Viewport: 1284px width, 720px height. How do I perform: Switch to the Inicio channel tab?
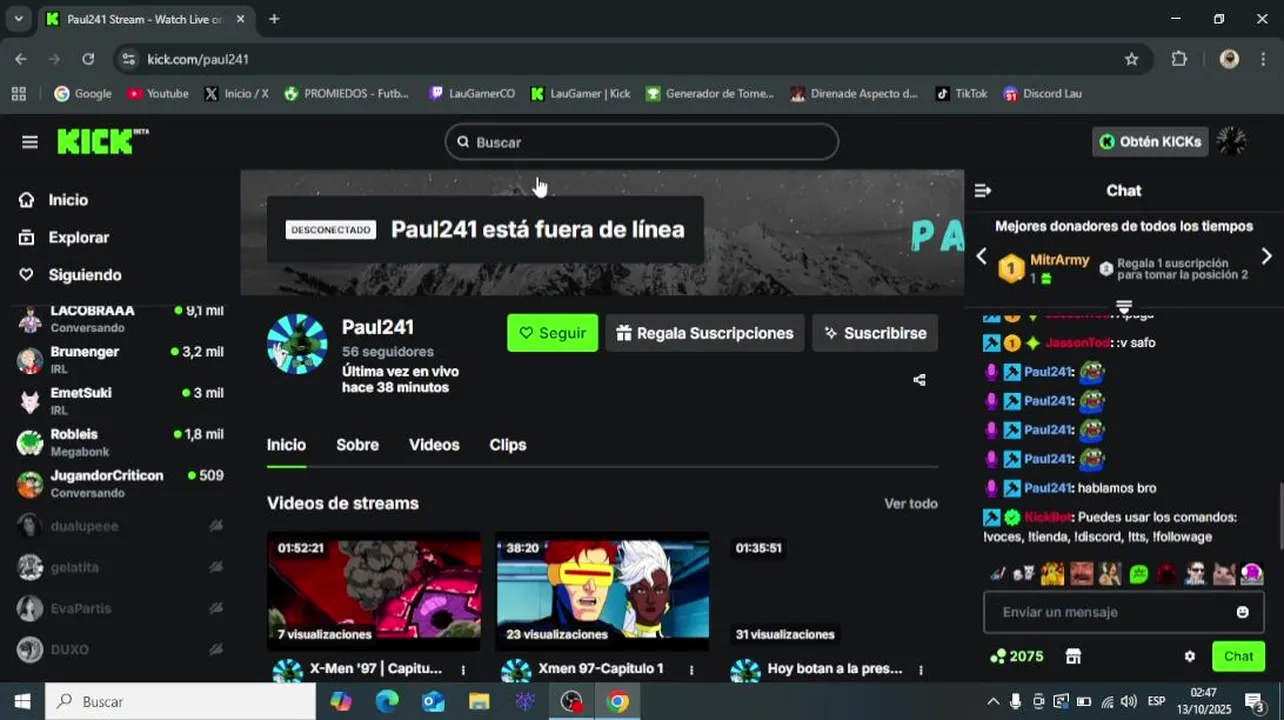[x=286, y=445]
